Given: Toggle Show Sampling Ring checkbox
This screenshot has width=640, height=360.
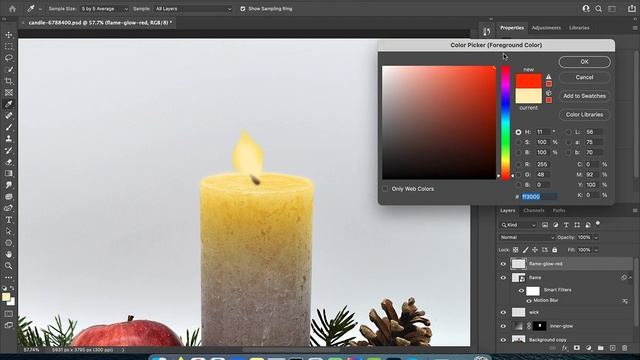Looking at the screenshot, I should (x=243, y=9).
